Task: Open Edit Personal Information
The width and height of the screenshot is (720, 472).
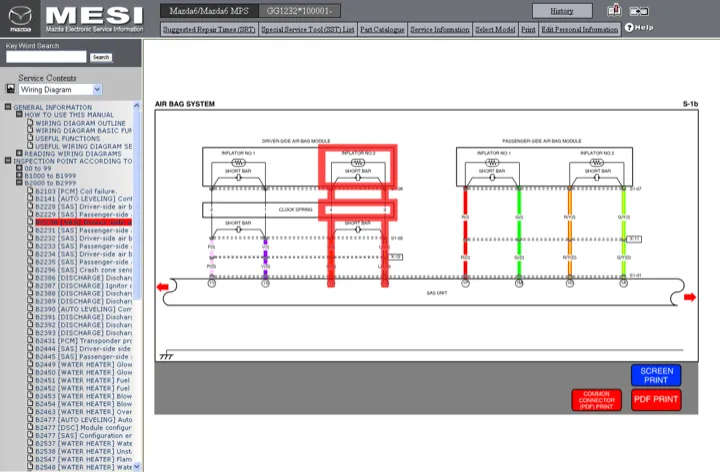Action: tap(579, 29)
